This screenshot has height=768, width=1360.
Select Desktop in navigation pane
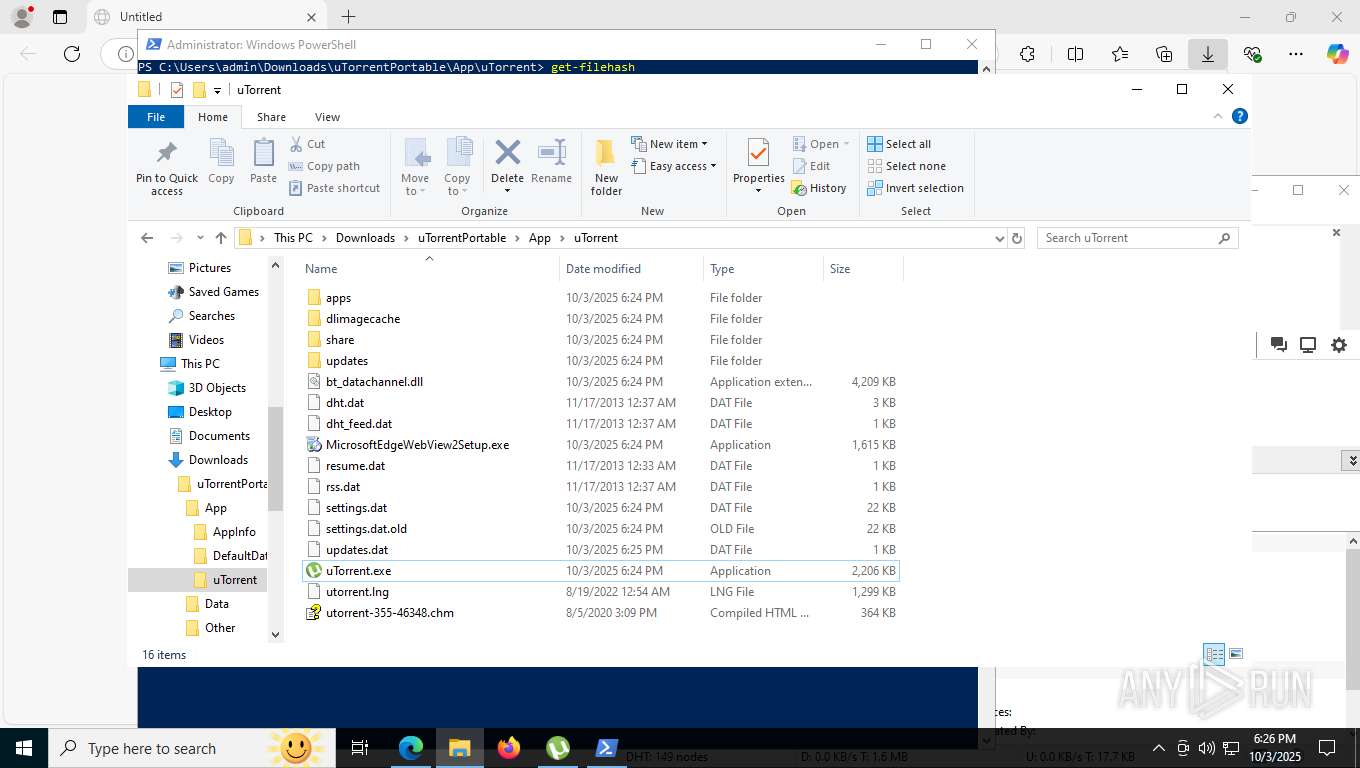(210, 412)
